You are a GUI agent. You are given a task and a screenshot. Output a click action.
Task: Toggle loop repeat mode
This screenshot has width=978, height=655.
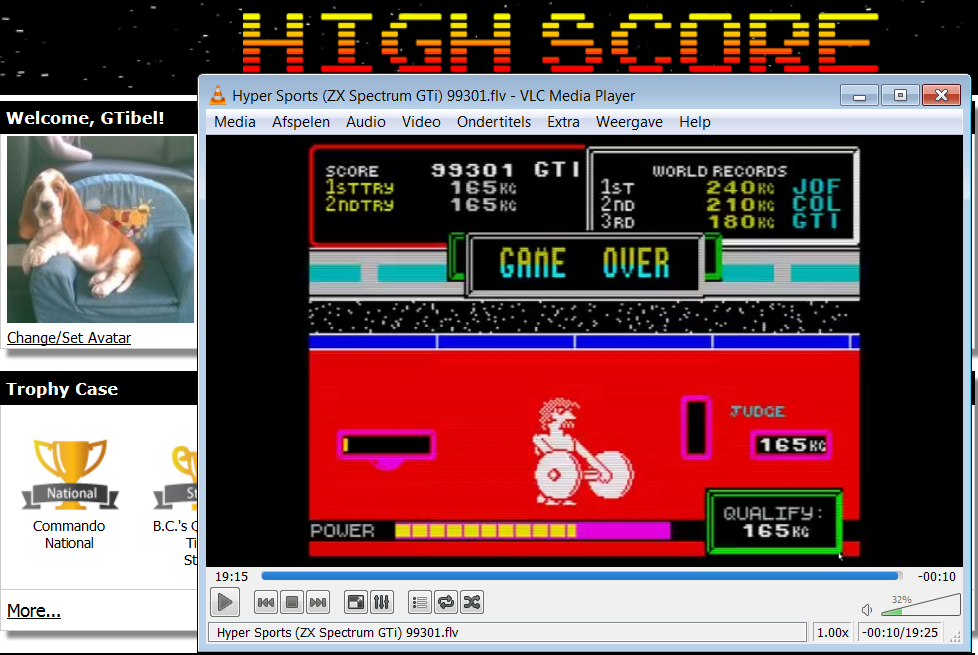point(446,602)
